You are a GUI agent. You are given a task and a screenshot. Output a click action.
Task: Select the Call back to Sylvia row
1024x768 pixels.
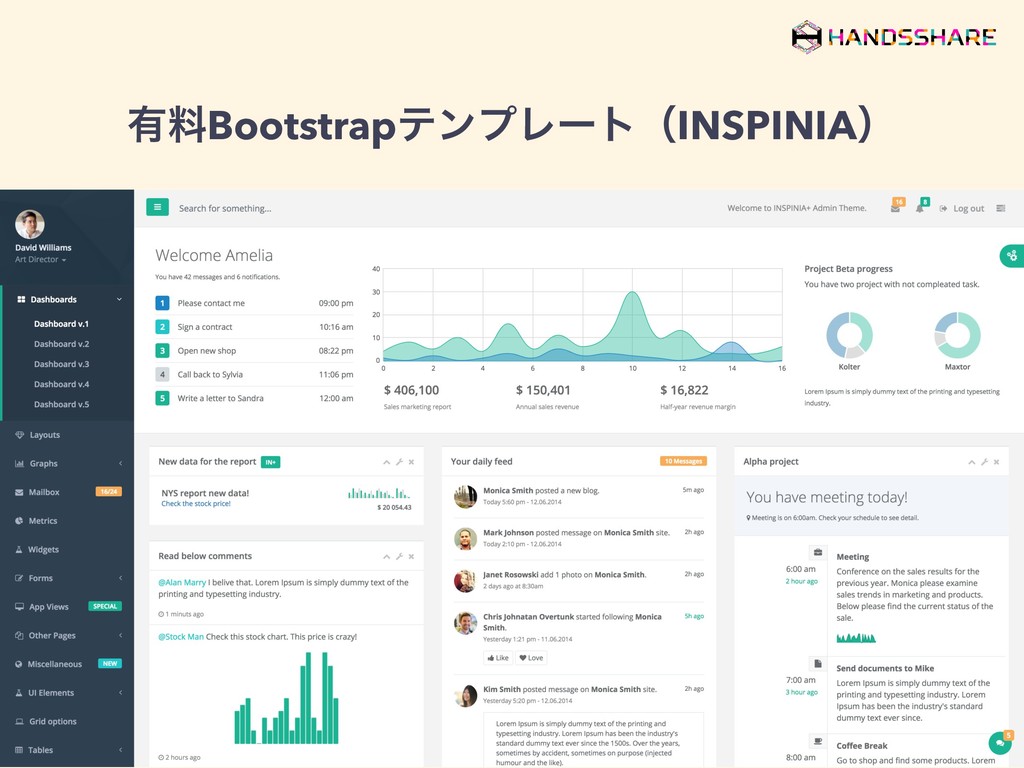point(254,375)
